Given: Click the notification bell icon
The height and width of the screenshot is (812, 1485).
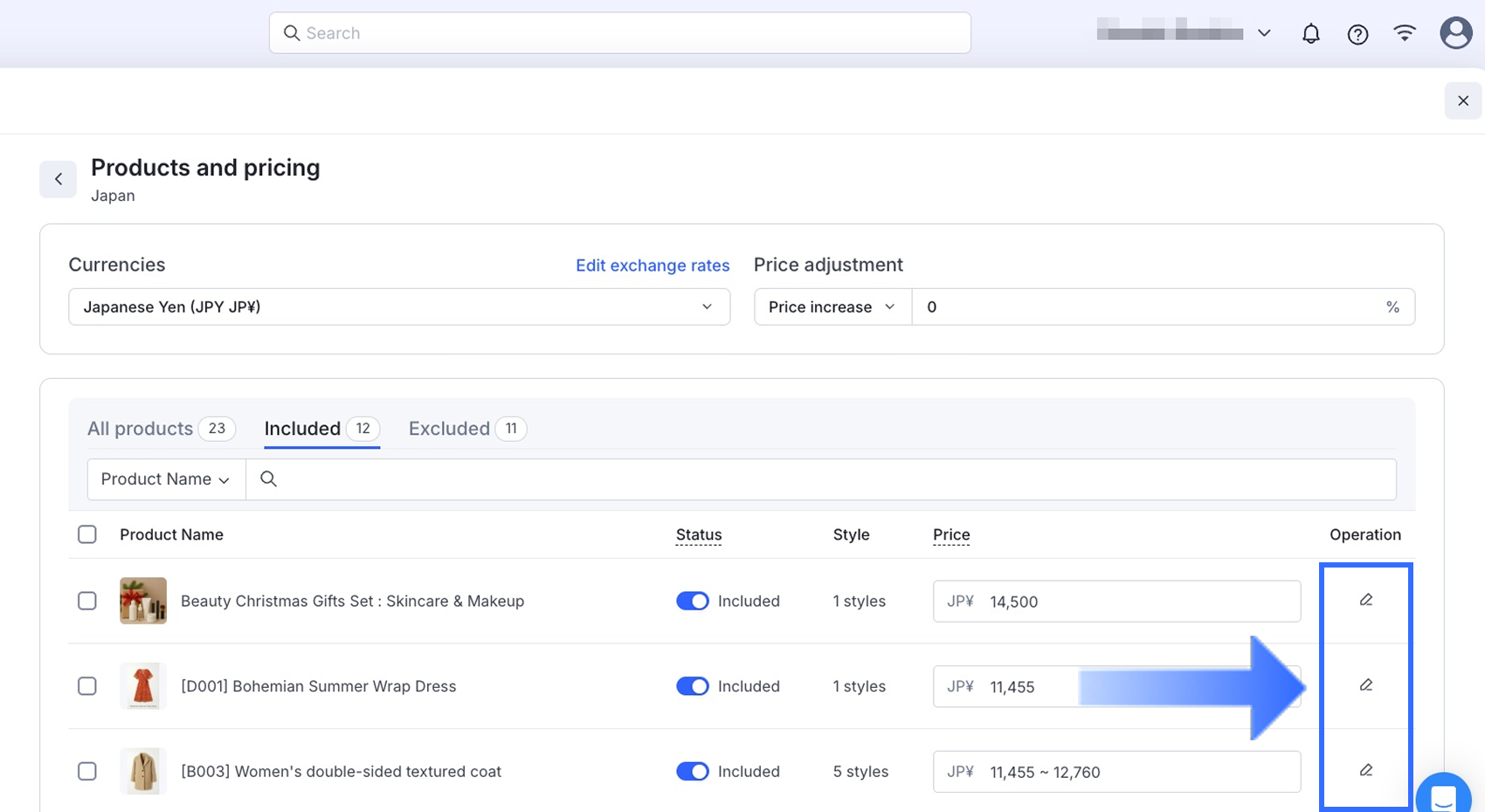Looking at the screenshot, I should (1310, 34).
